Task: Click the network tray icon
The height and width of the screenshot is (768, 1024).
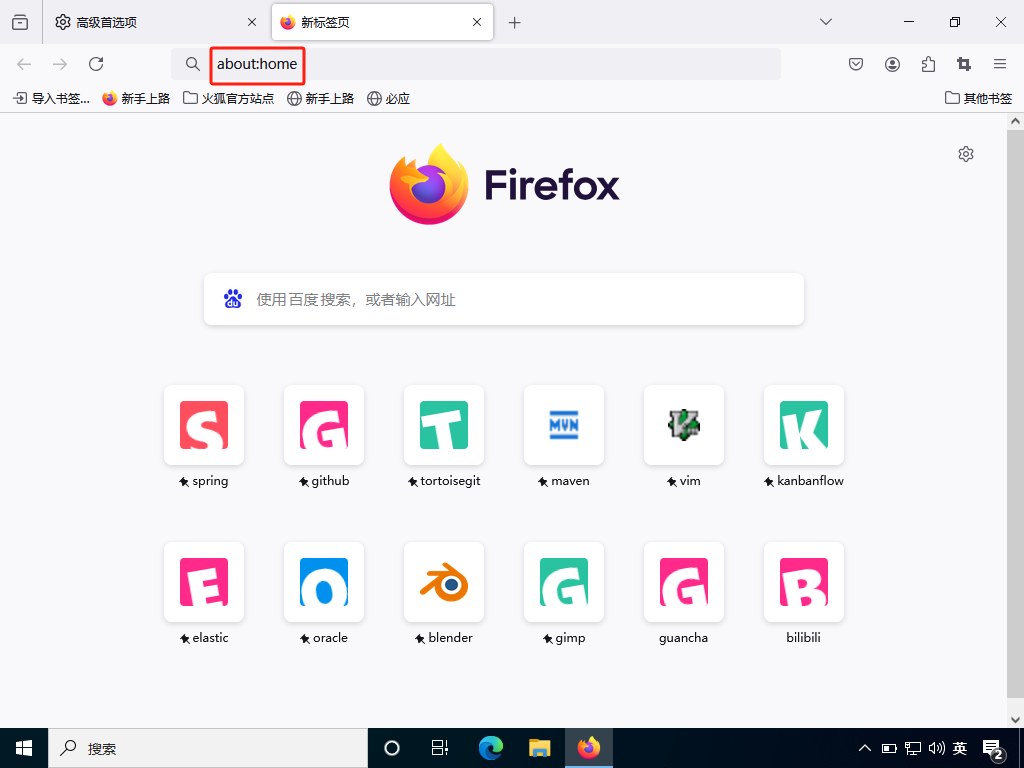Action: tap(912, 748)
